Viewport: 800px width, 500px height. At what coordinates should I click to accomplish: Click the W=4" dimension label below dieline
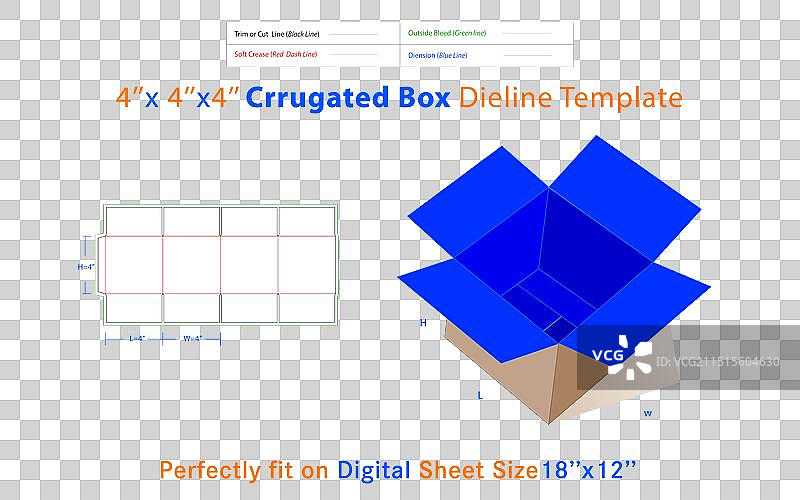pos(192,339)
